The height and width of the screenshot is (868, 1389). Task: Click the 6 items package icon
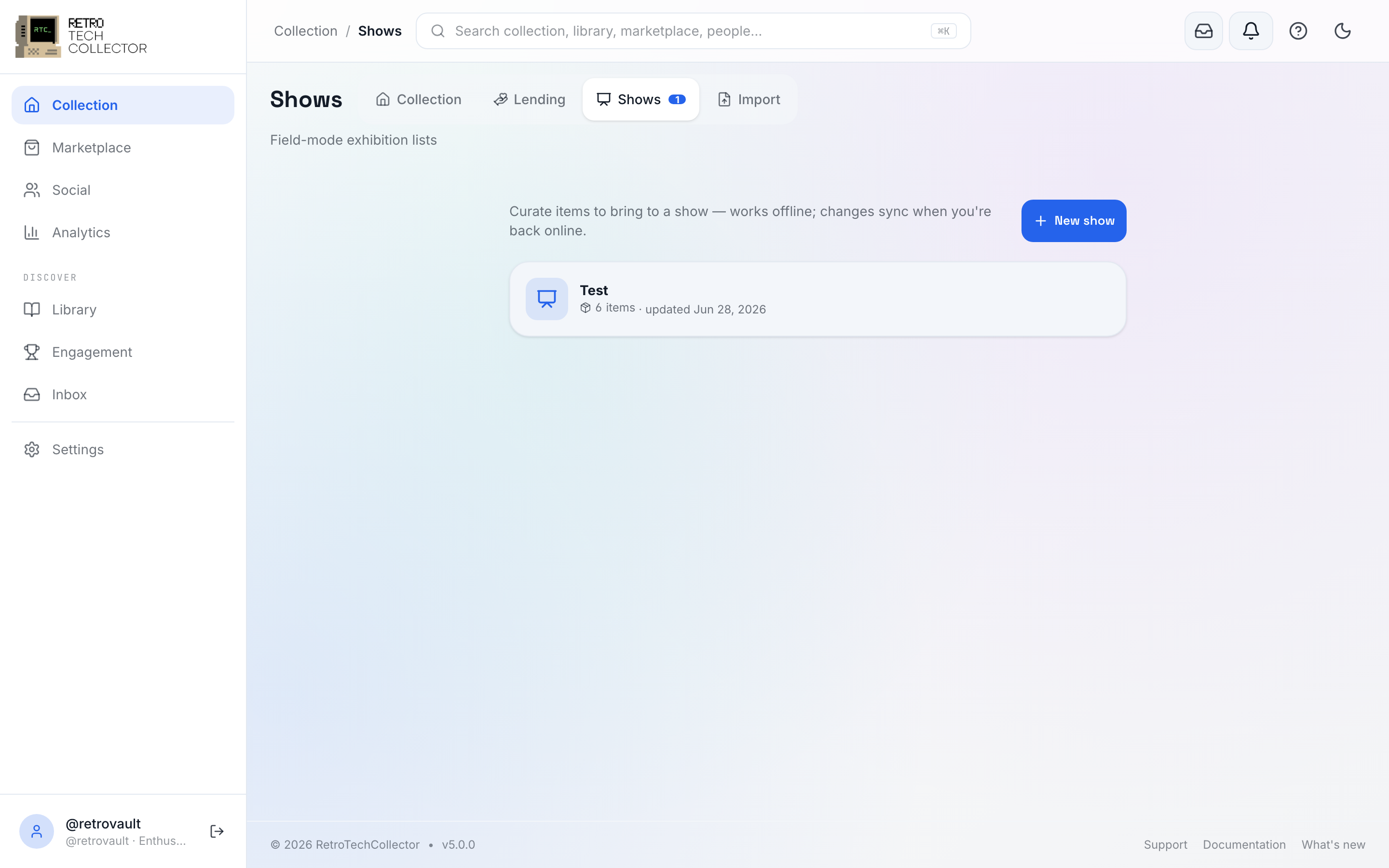[x=586, y=308]
